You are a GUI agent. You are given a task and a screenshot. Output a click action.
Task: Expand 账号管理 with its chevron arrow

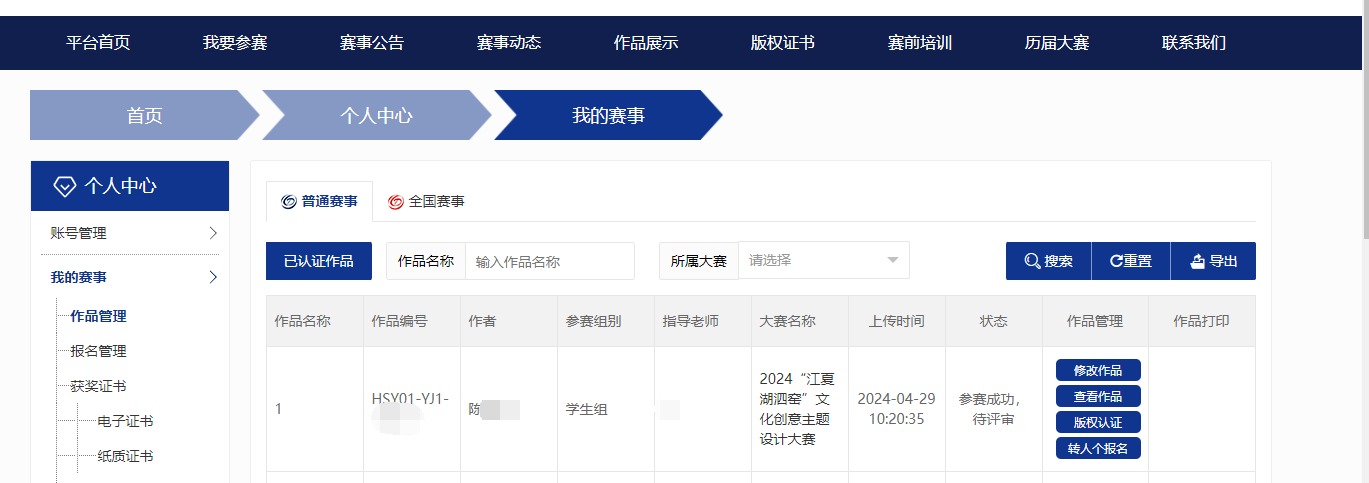(213, 233)
